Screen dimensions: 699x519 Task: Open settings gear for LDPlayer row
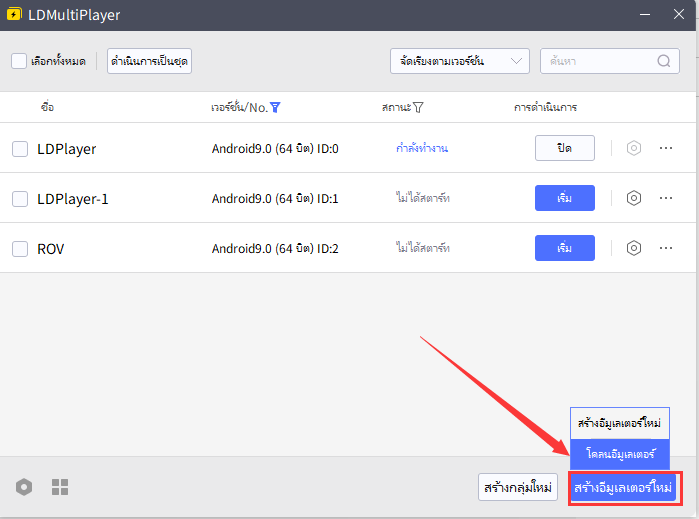[633, 148]
